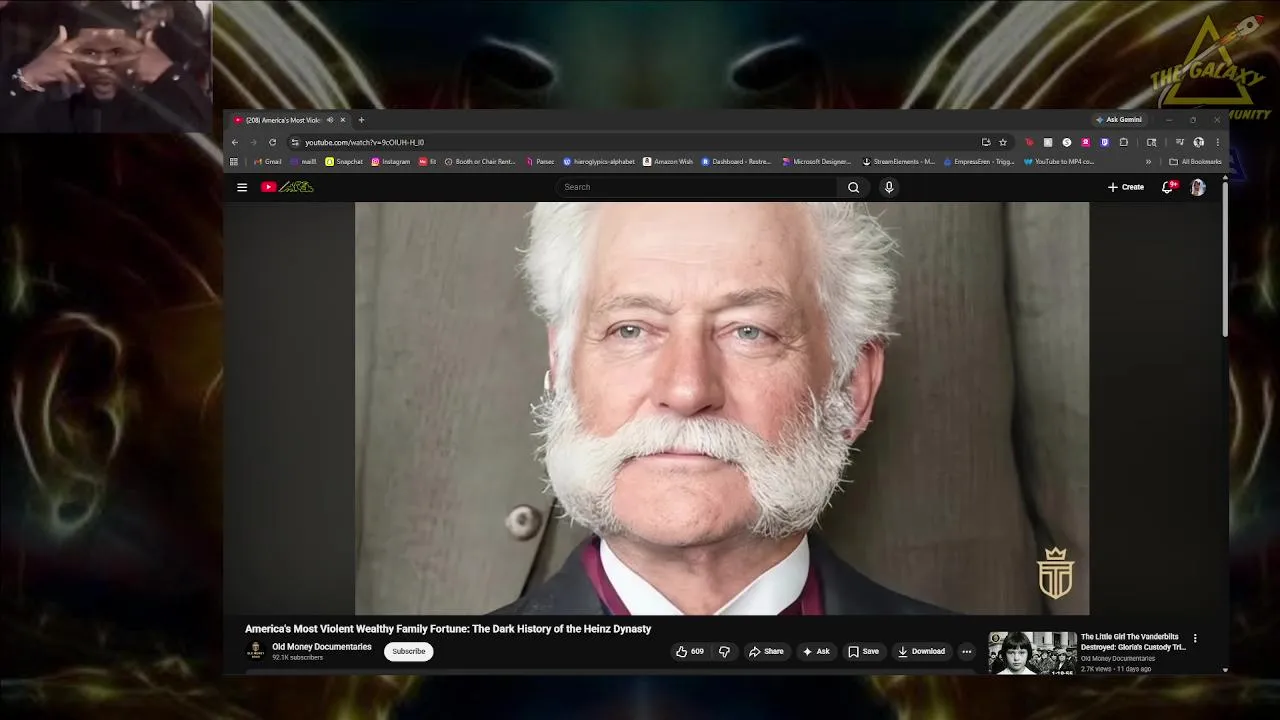
Task: Open the Twitch extension icon
Action: 1104,142
